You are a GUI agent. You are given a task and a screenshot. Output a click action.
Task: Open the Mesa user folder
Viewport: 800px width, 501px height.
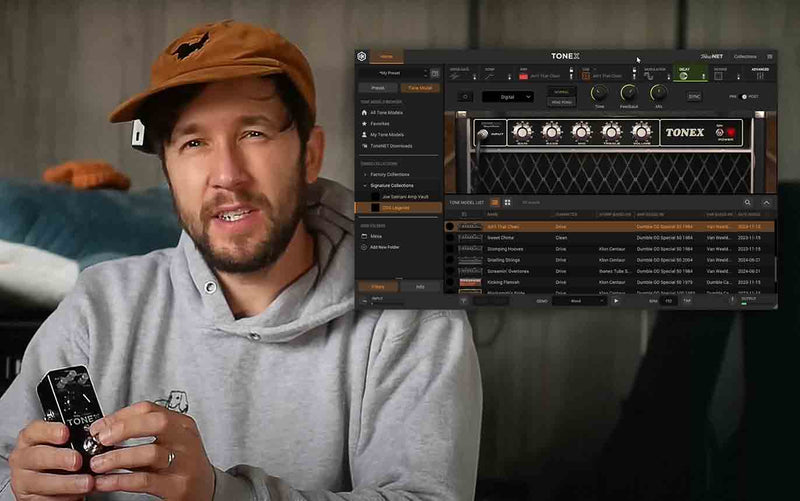pyautogui.click(x=376, y=236)
